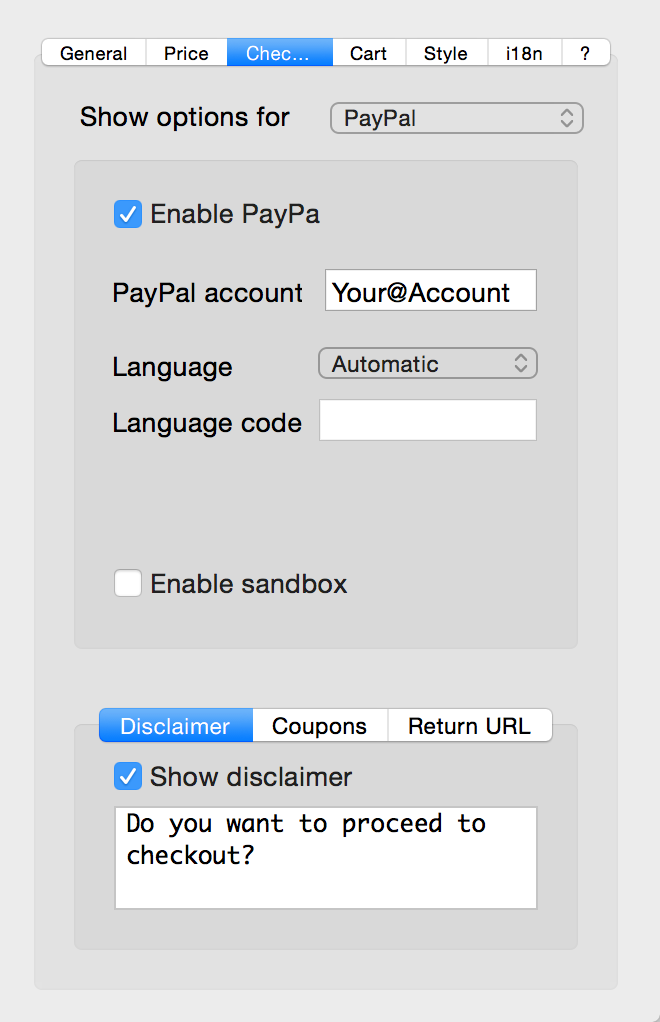Viewport: 660px width, 1022px height.
Task: Switch to the General tab
Action: point(94,53)
